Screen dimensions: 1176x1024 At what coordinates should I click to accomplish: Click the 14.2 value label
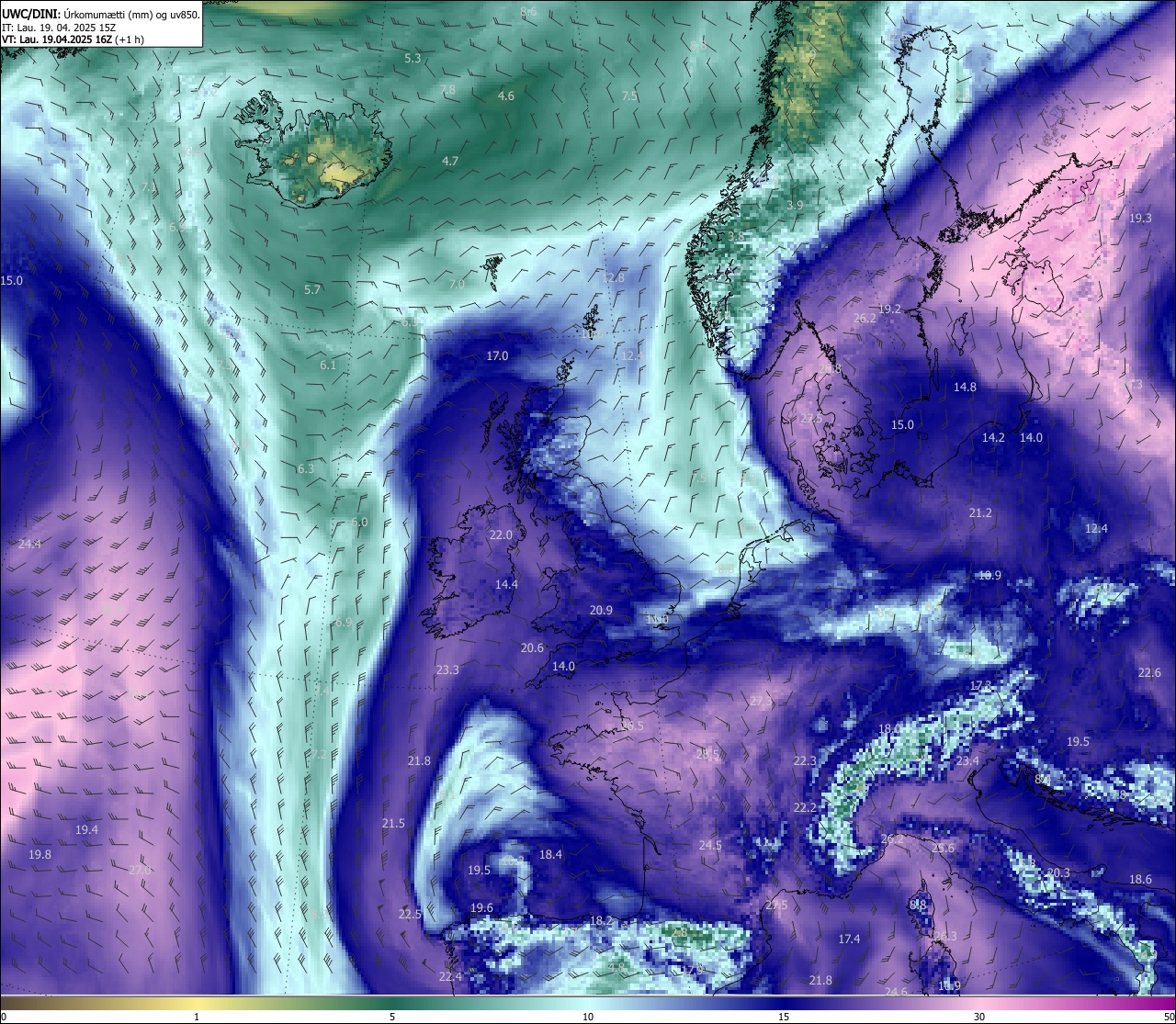993,438
